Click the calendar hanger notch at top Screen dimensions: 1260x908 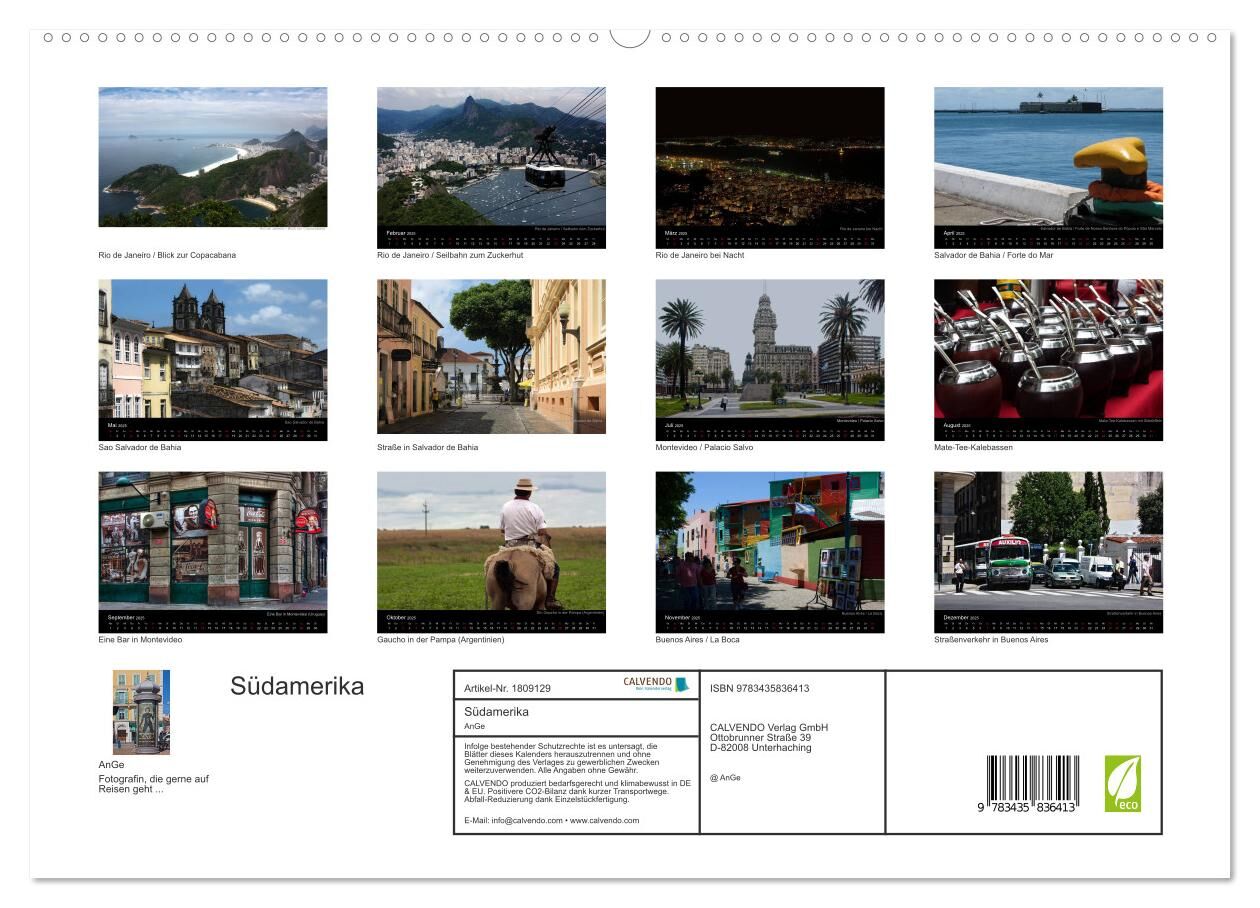coord(630,38)
